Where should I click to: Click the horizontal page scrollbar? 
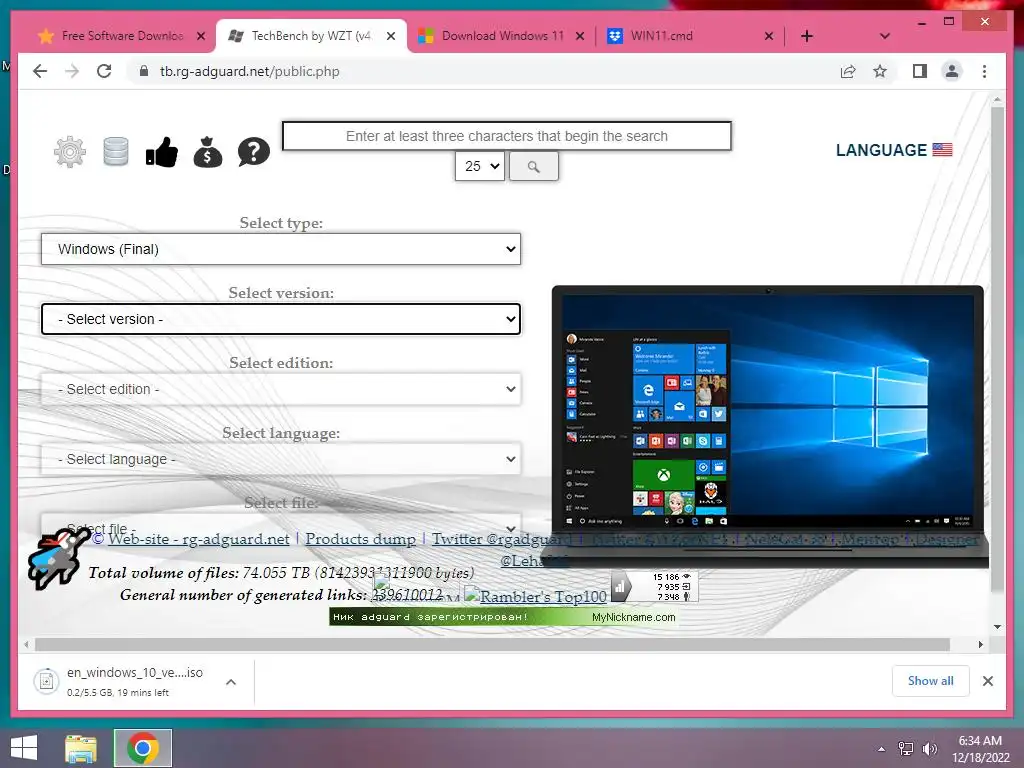(492, 645)
